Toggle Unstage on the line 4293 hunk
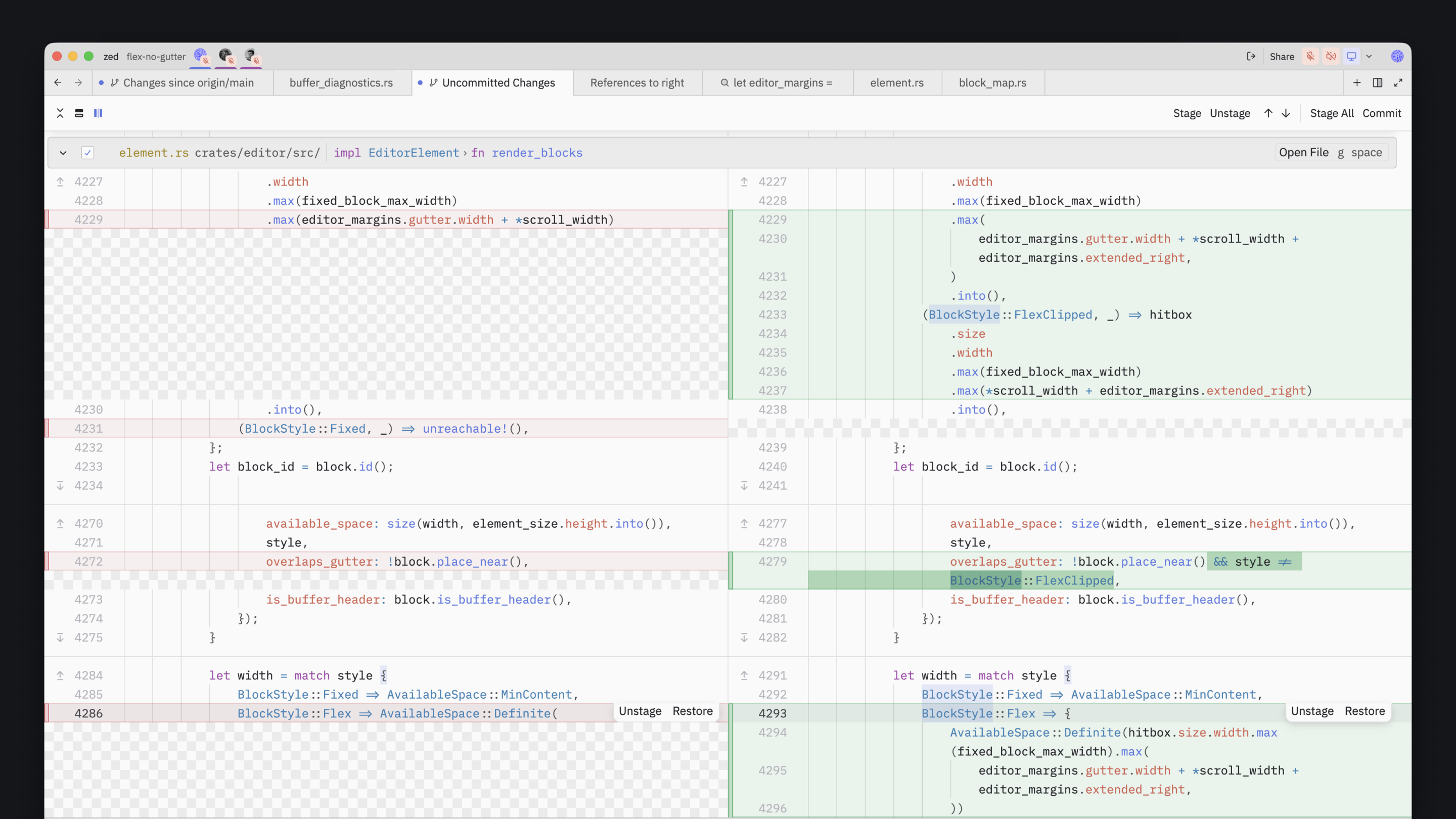The image size is (1456, 819). pos(1312,711)
